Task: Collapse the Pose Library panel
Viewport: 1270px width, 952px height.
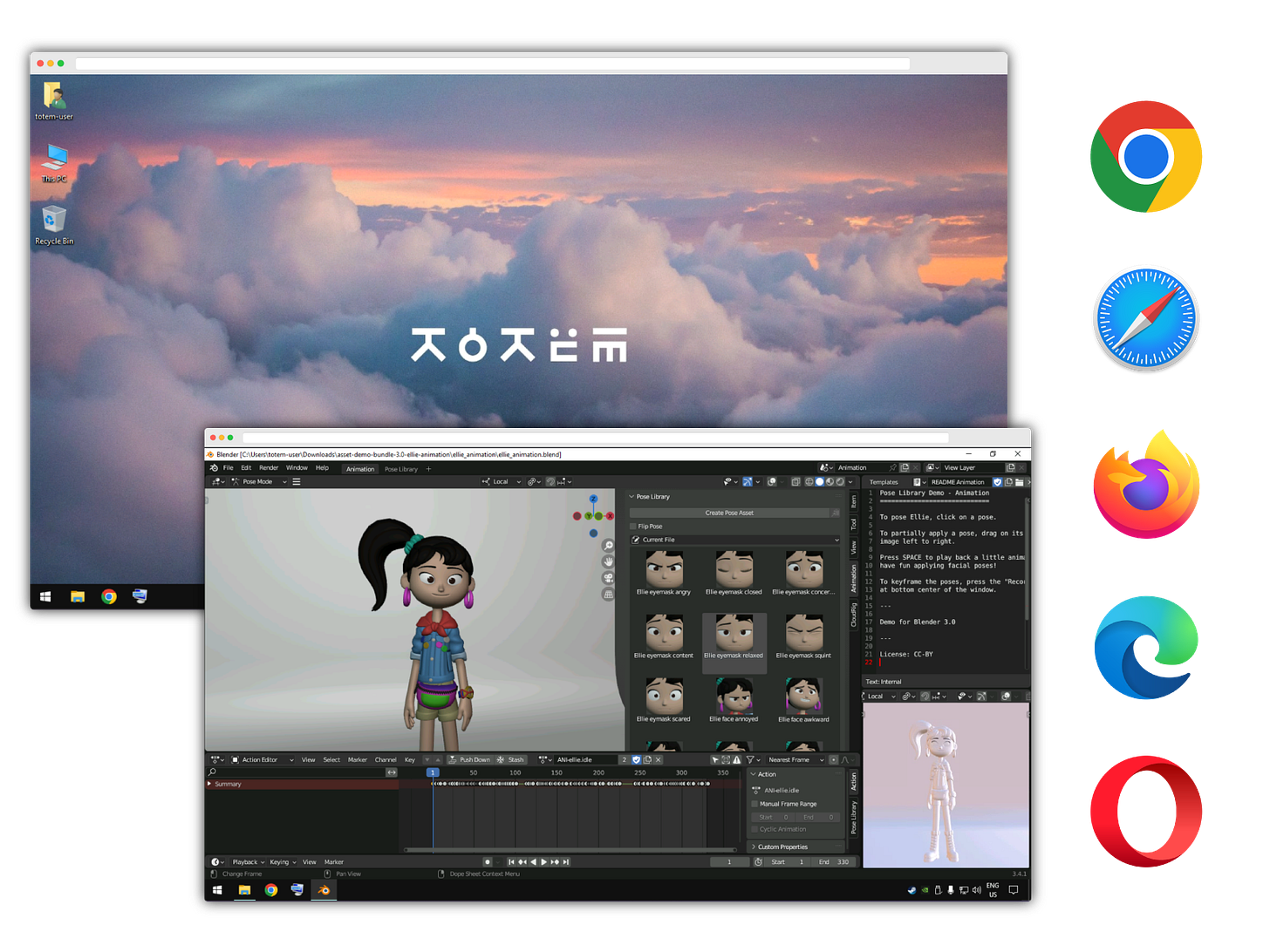Action: [632, 497]
